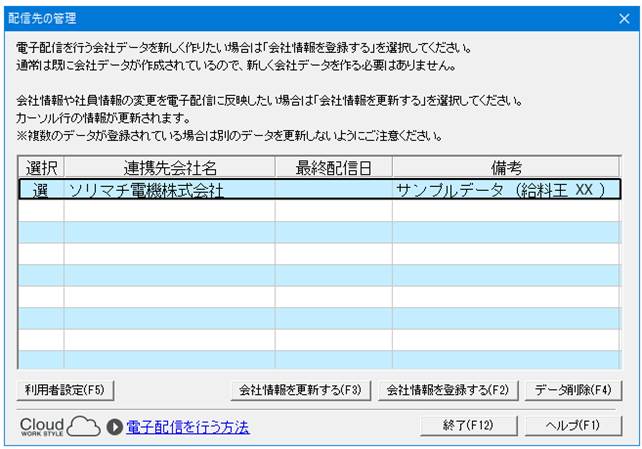Click the 最終配信日 column header
The width and height of the screenshot is (642, 449).
(x=334, y=167)
